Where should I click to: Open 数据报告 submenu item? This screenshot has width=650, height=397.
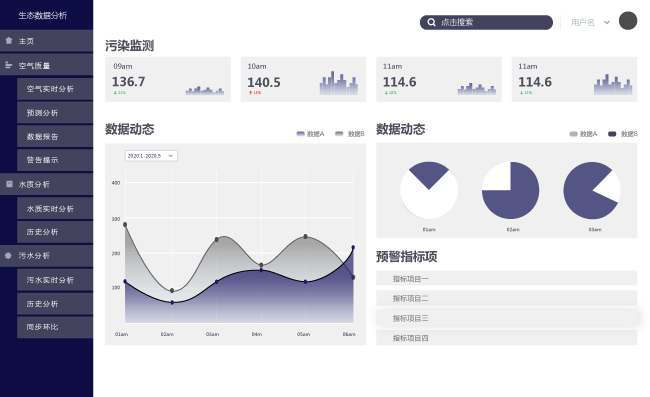[x=55, y=136]
